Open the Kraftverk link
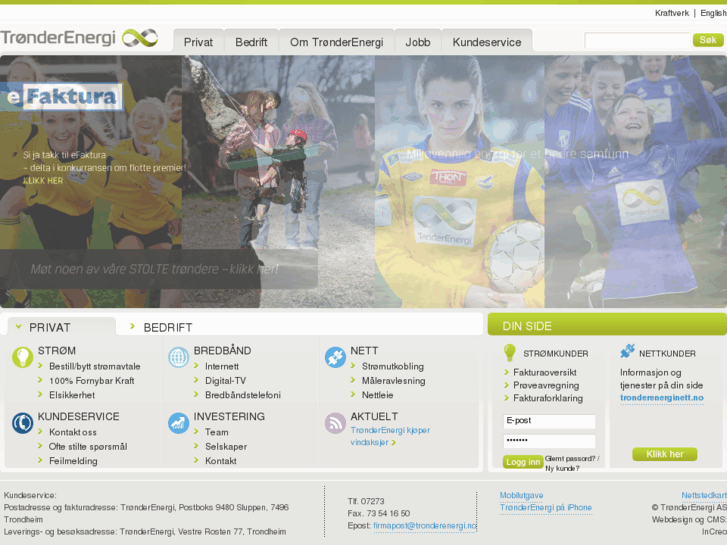 tap(672, 13)
